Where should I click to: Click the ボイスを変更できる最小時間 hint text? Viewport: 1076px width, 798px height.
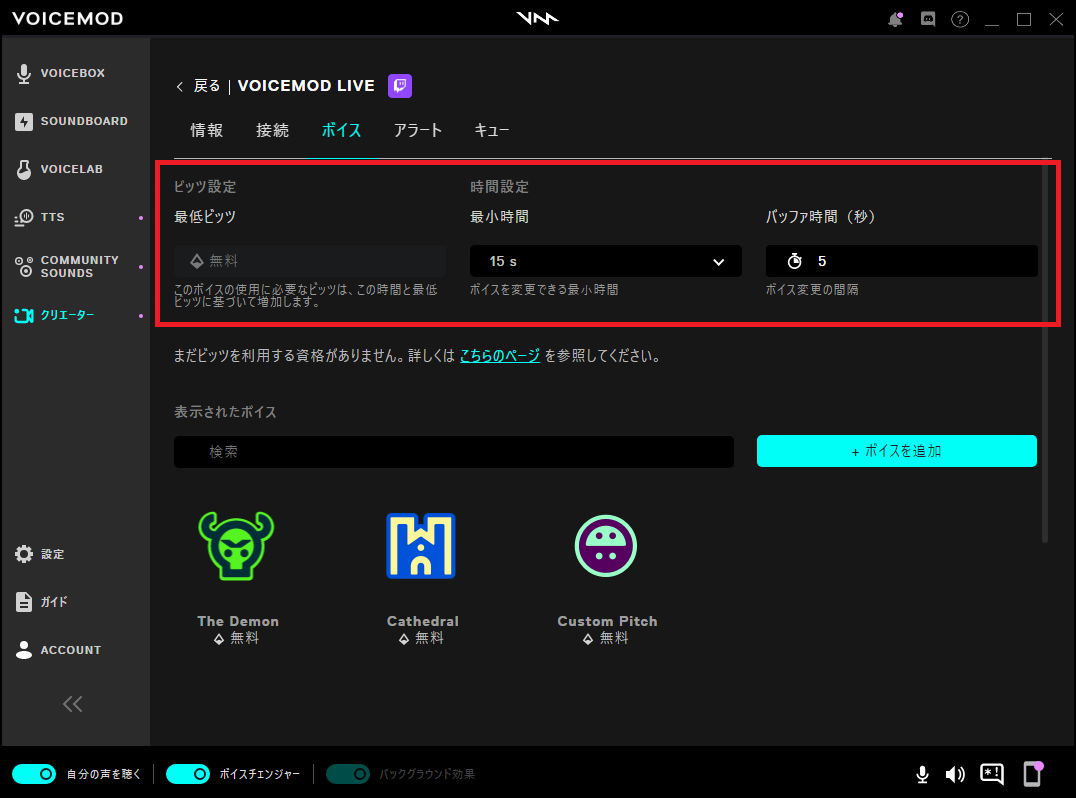pyautogui.click(x=544, y=290)
